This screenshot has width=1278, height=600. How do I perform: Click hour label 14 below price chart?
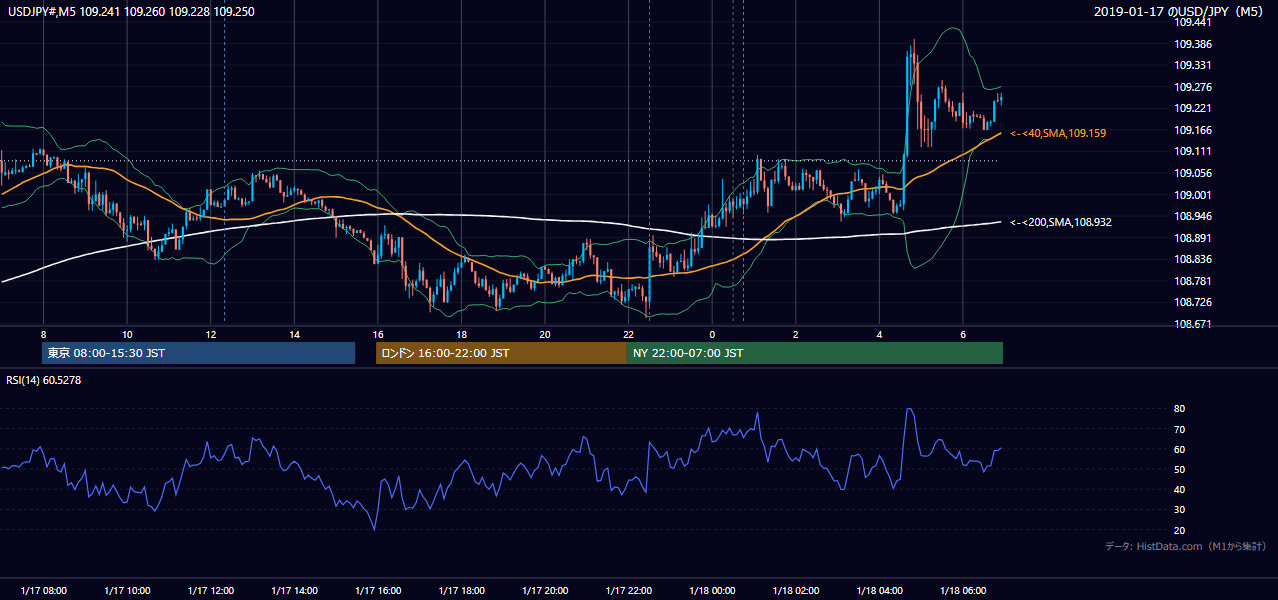point(294,334)
